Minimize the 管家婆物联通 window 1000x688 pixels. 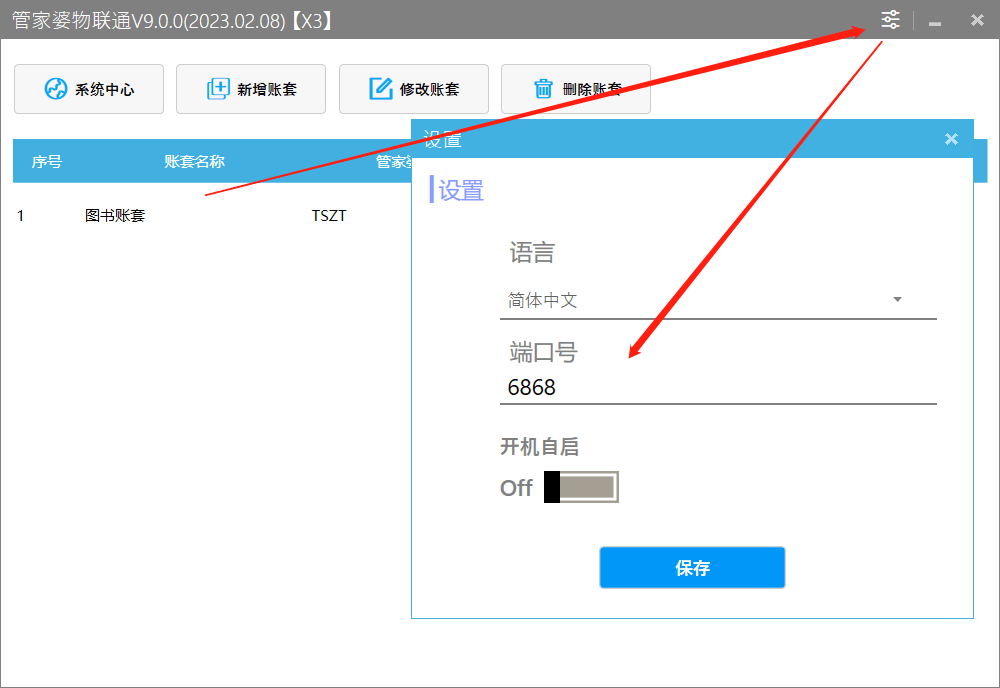tap(935, 22)
